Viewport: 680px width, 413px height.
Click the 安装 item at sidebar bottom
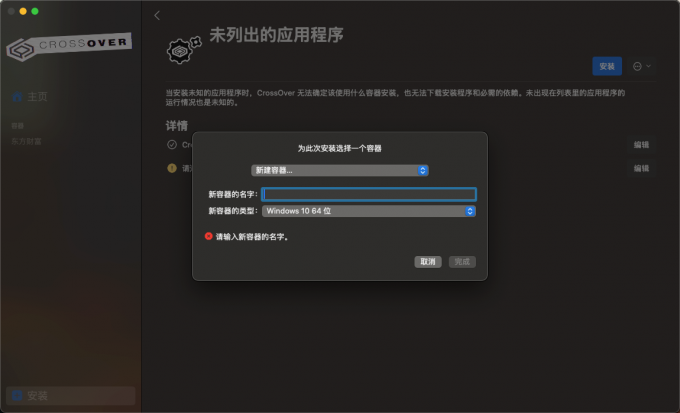(71, 396)
